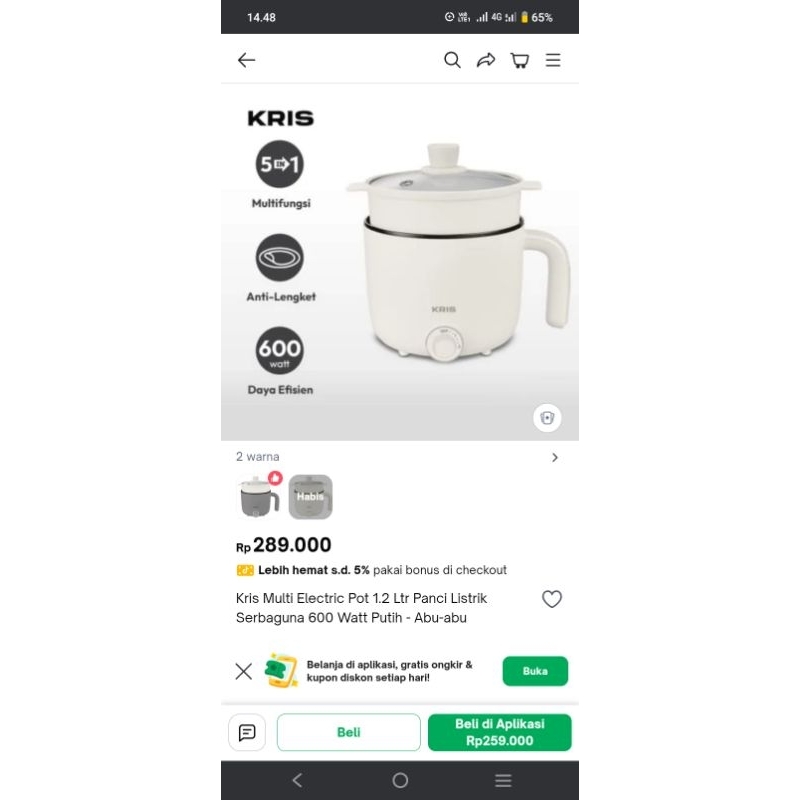Open search with the magnifier icon
Image resolution: width=800 pixels, height=800 pixels.
pyautogui.click(x=452, y=60)
